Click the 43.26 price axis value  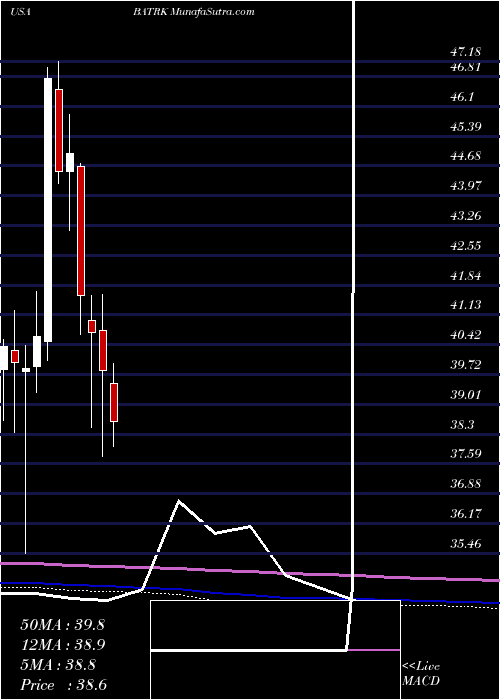tap(465, 216)
